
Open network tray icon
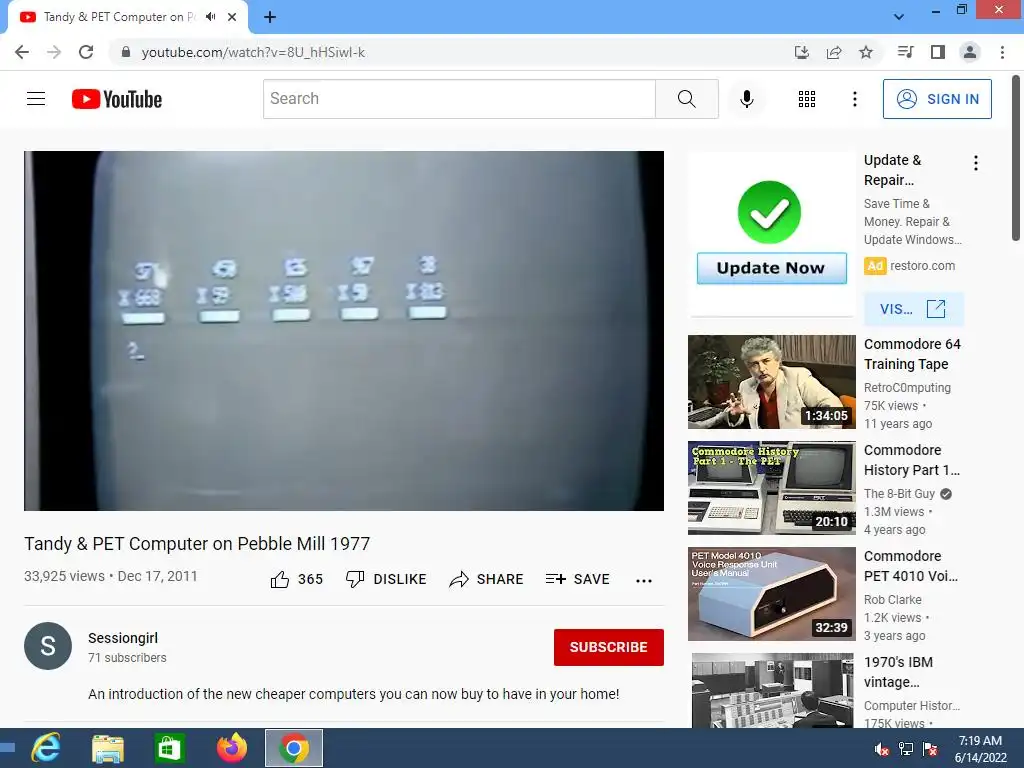tap(906, 749)
